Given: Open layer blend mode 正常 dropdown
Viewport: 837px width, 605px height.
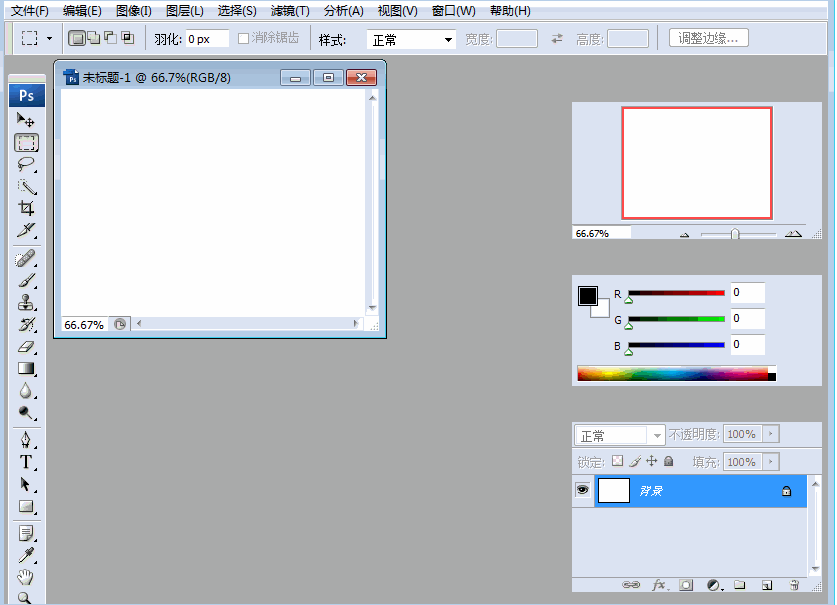Looking at the screenshot, I should (620, 435).
